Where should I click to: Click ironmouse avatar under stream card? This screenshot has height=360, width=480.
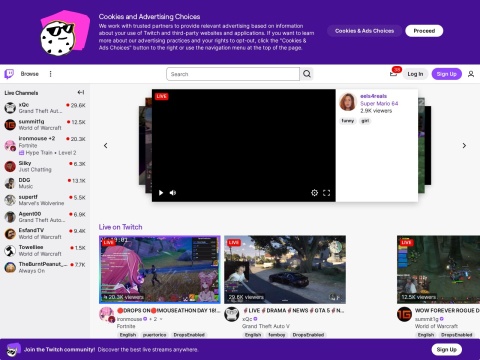pos(107,315)
